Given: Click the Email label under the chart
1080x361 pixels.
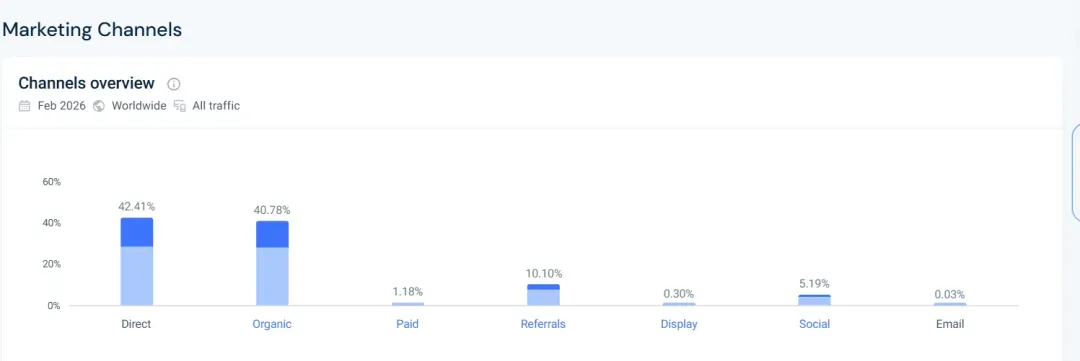Looking at the screenshot, I should tap(950, 324).
